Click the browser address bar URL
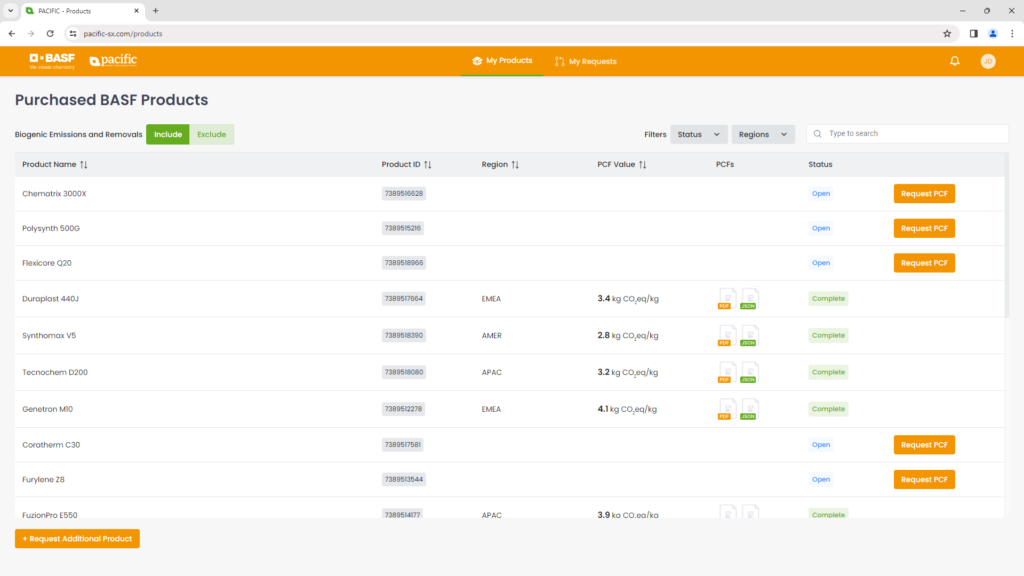 (x=123, y=34)
